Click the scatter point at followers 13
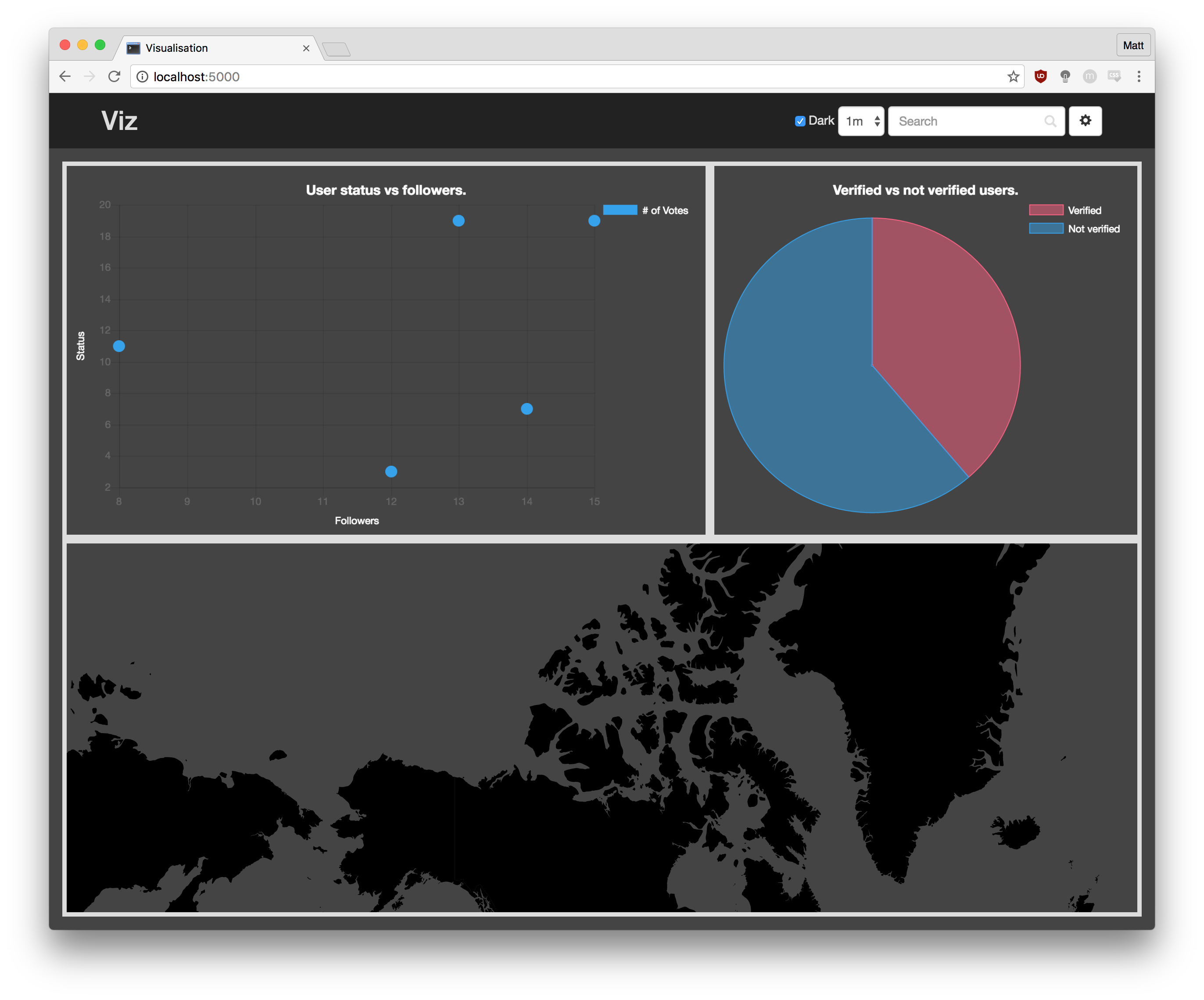1204x1000 pixels. tap(459, 221)
